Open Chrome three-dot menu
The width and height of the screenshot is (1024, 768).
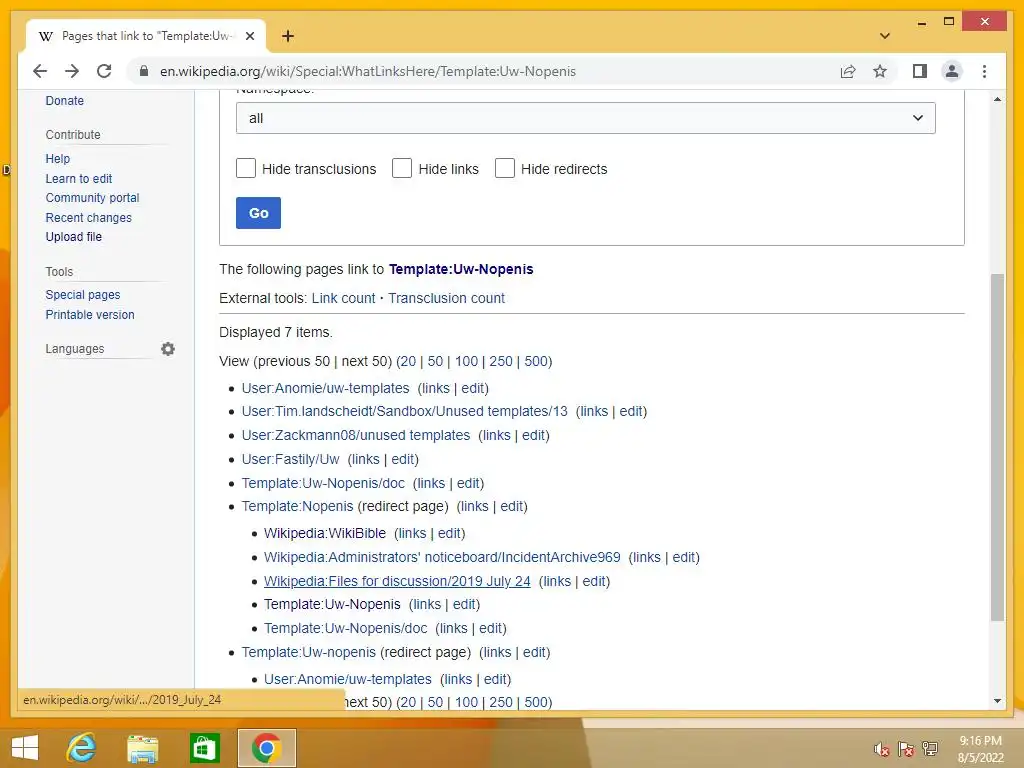click(x=984, y=71)
